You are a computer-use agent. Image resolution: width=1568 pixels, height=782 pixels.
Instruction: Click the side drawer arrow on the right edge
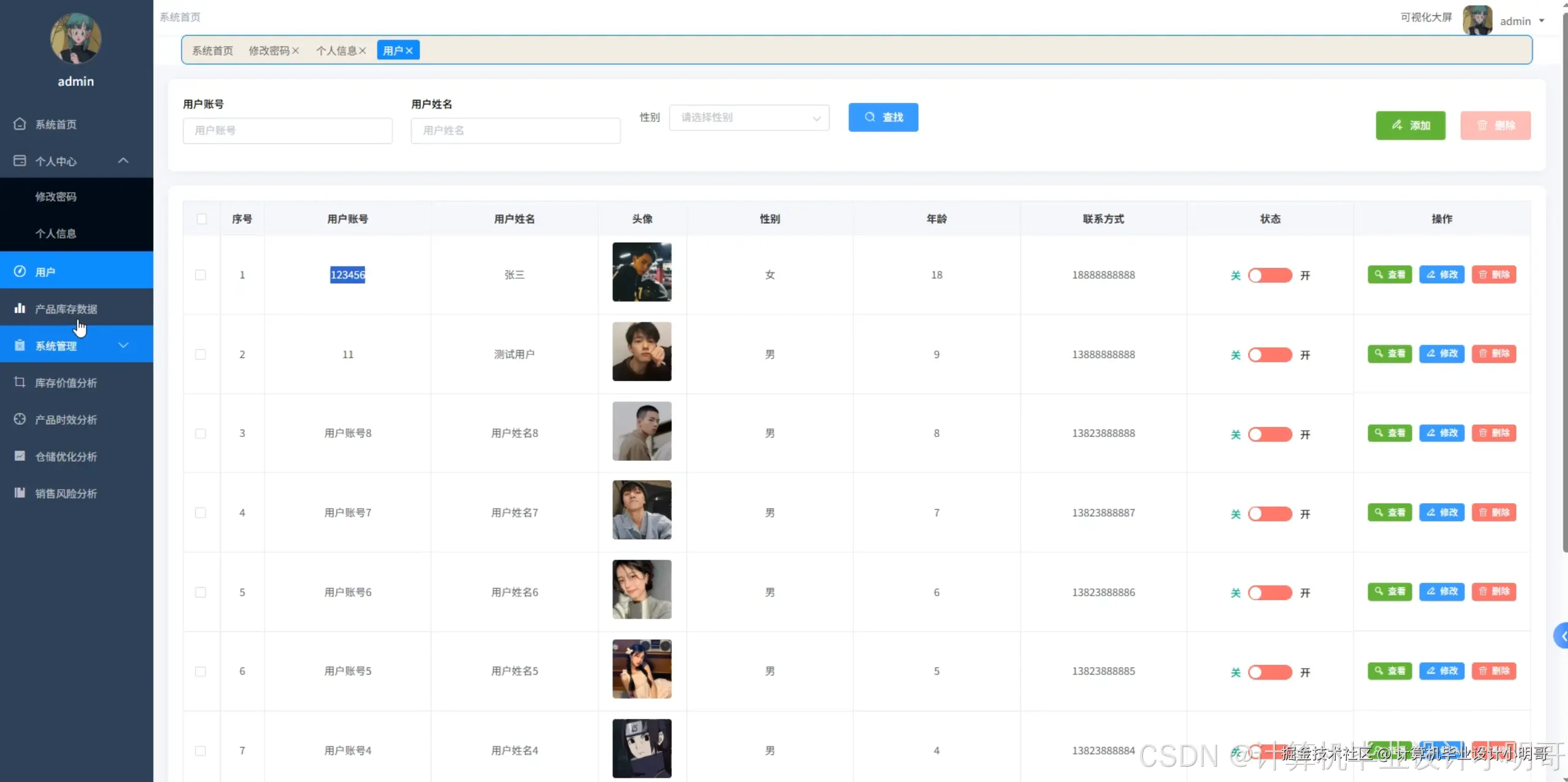[1562, 636]
